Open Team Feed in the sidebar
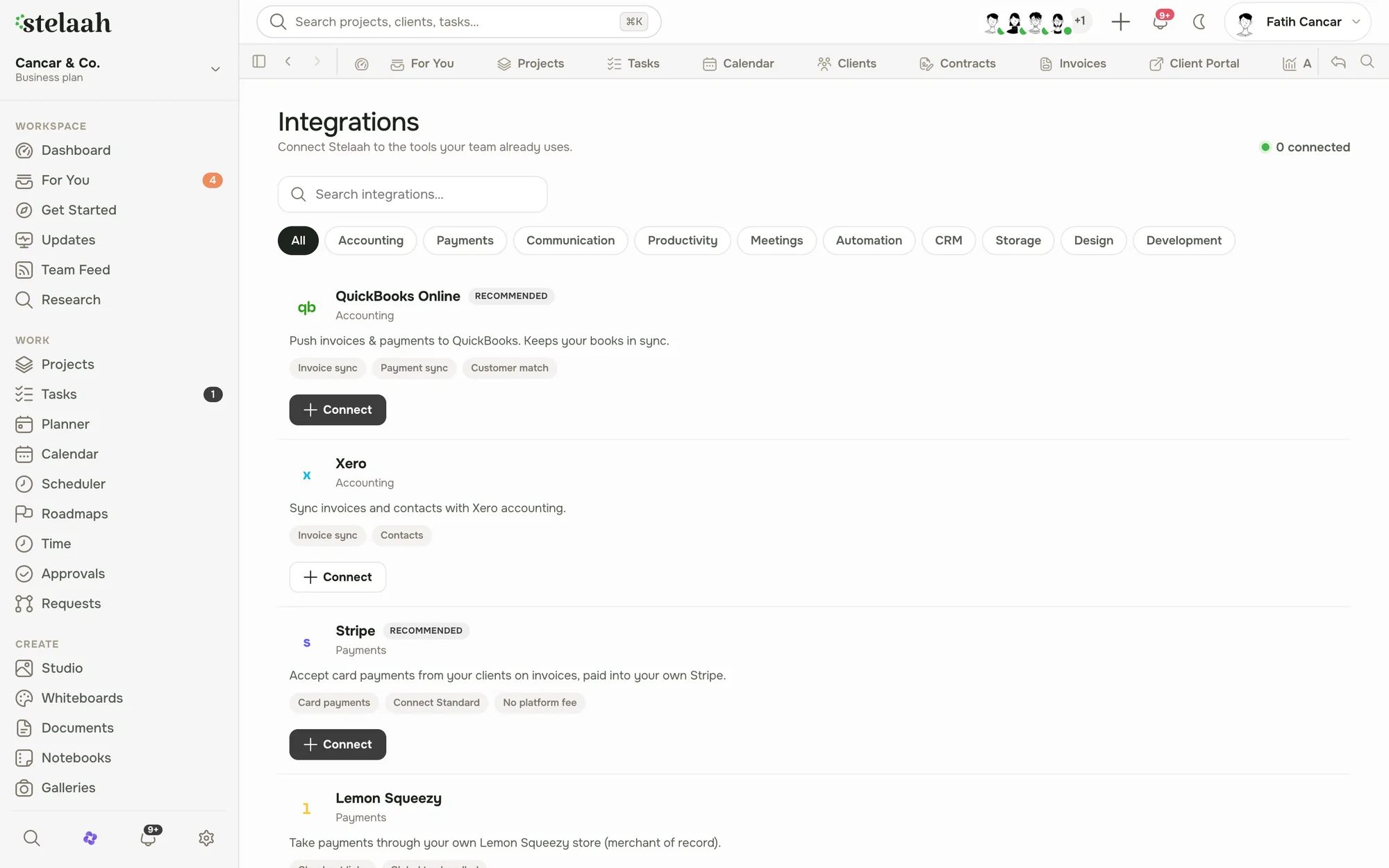The image size is (1389, 868). pyautogui.click(x=119, y=269)
